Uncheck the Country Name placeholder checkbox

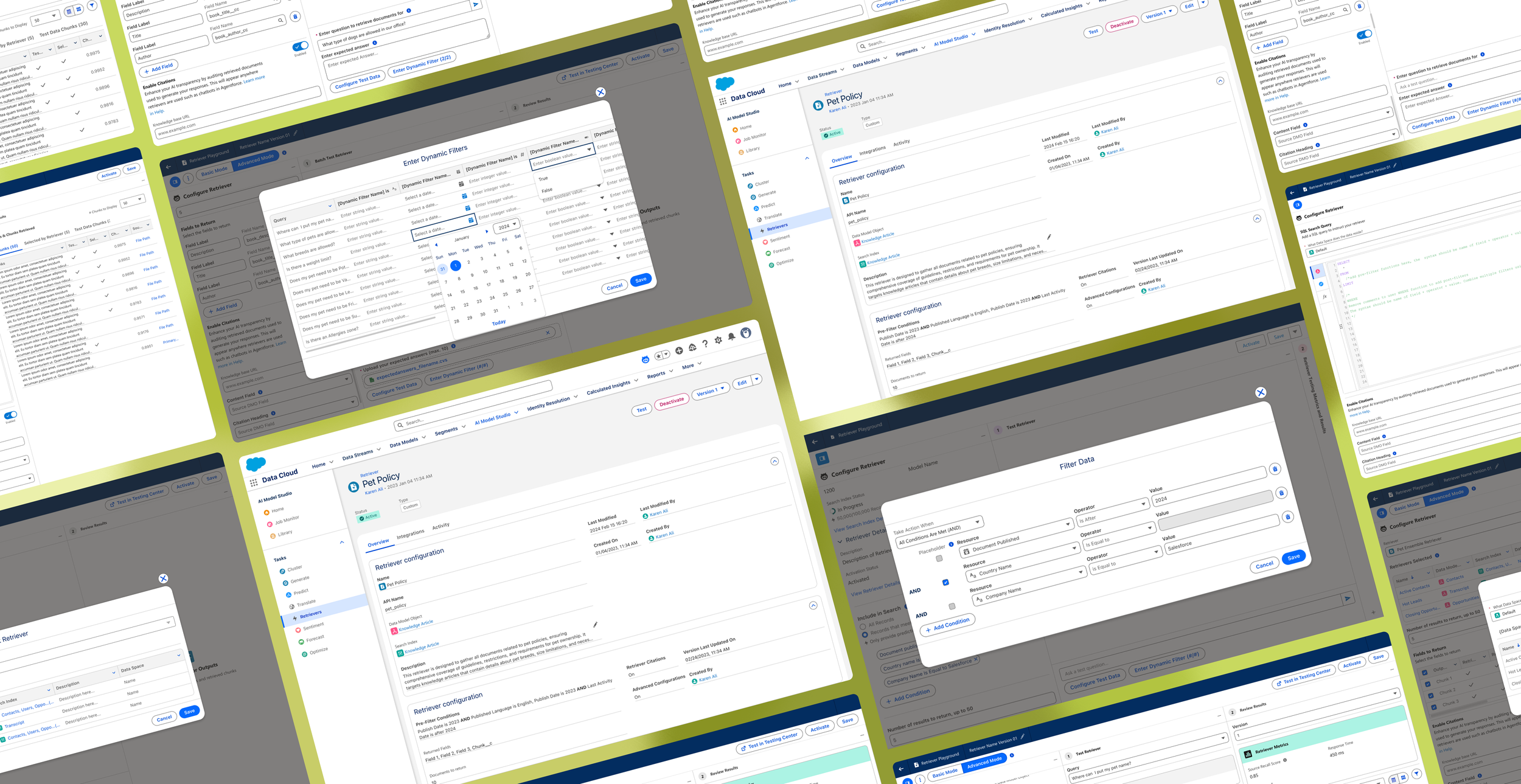[x=945, y=582]
